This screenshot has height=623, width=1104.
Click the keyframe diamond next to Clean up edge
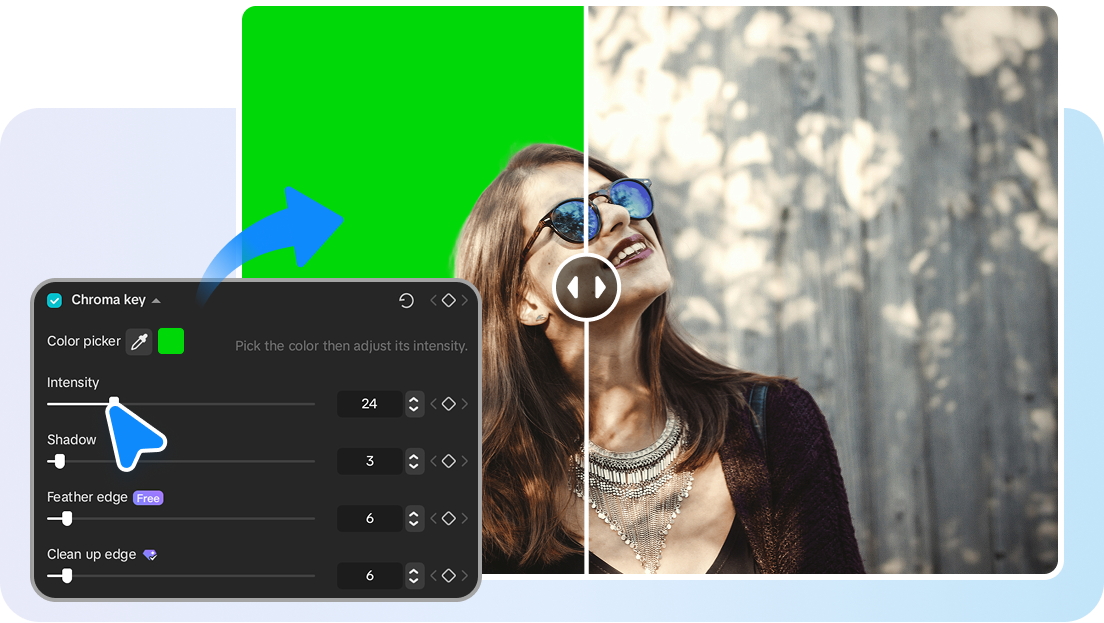(x=447, y=576)
